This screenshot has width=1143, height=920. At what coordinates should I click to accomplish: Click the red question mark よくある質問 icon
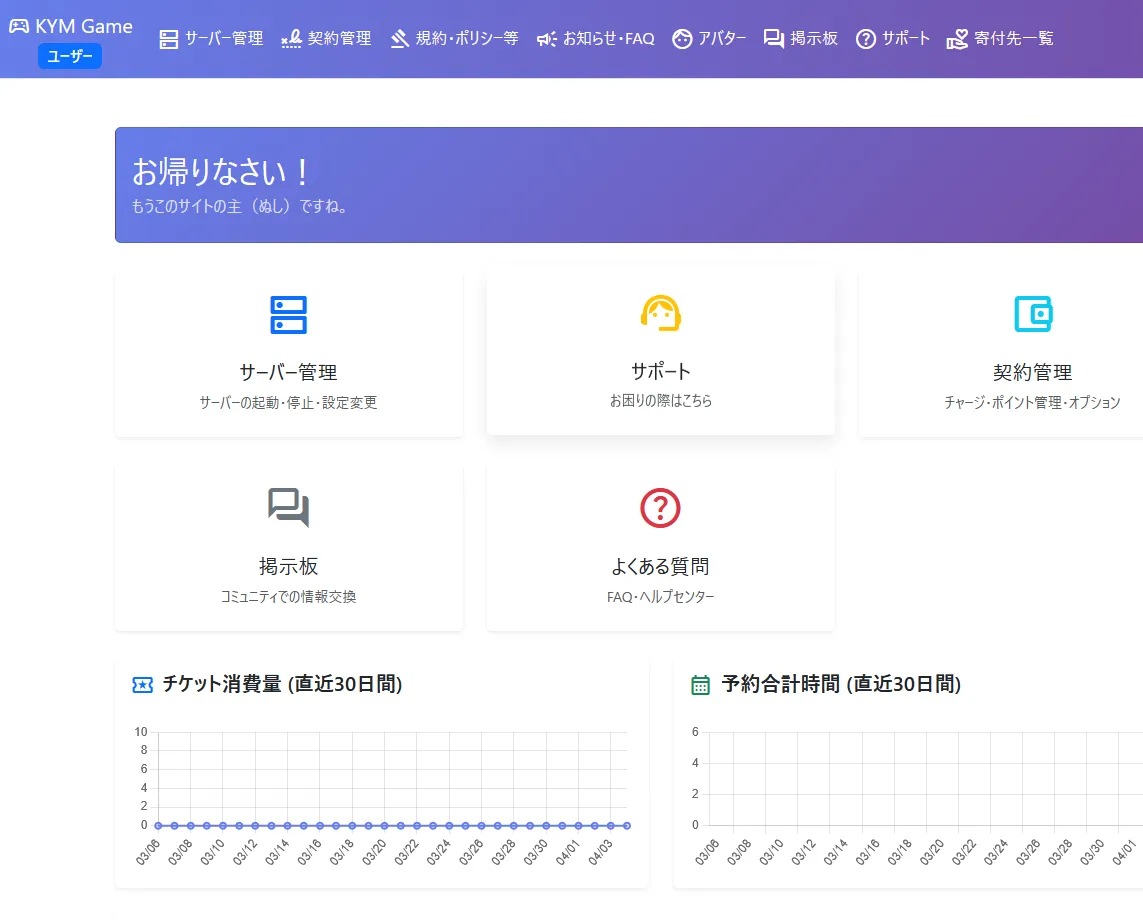[x=660, y=508]
